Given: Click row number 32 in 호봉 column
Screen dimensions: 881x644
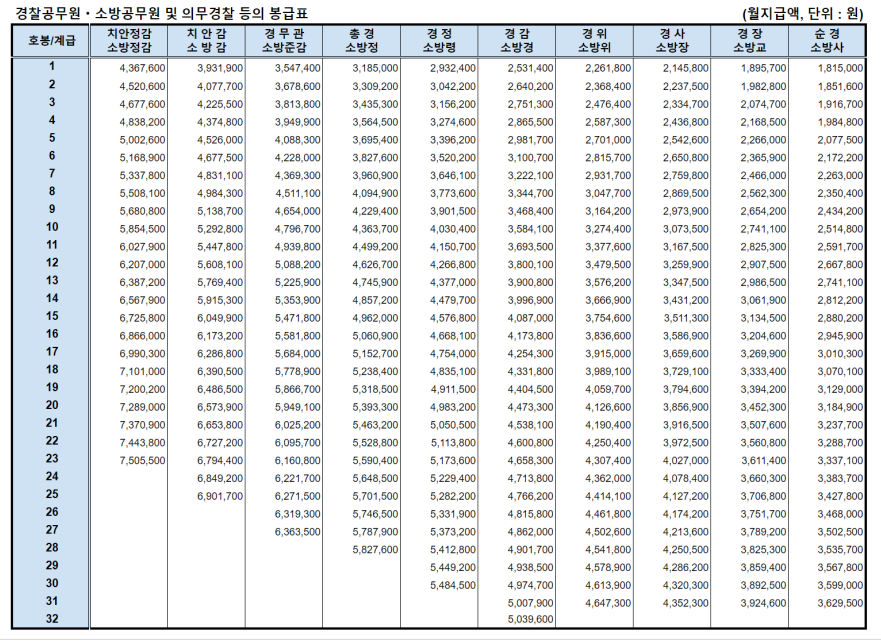Looking at the screenshot, I should click(x=52, y=619).
